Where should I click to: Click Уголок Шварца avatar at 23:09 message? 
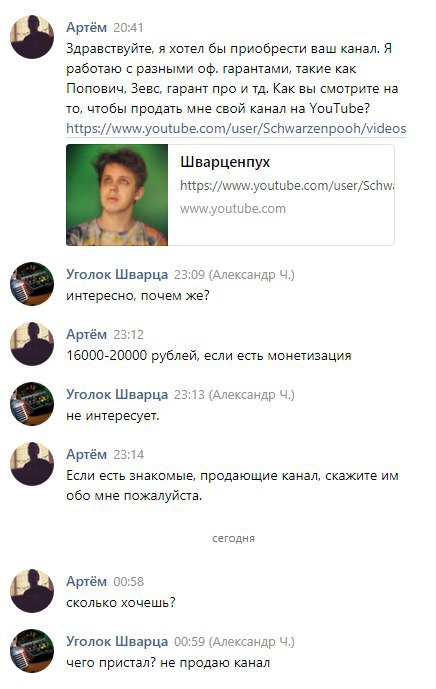(x=32, y=283)
